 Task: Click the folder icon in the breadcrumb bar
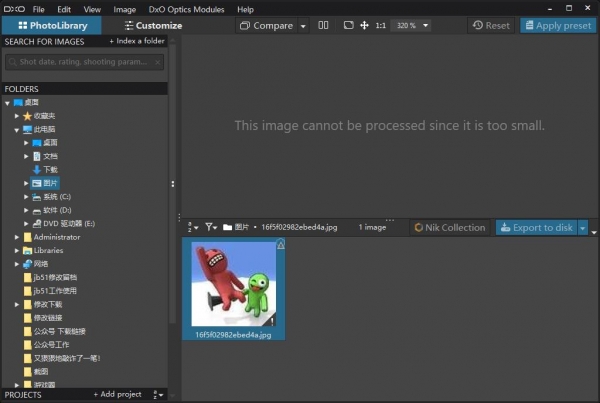pos(228,227)
